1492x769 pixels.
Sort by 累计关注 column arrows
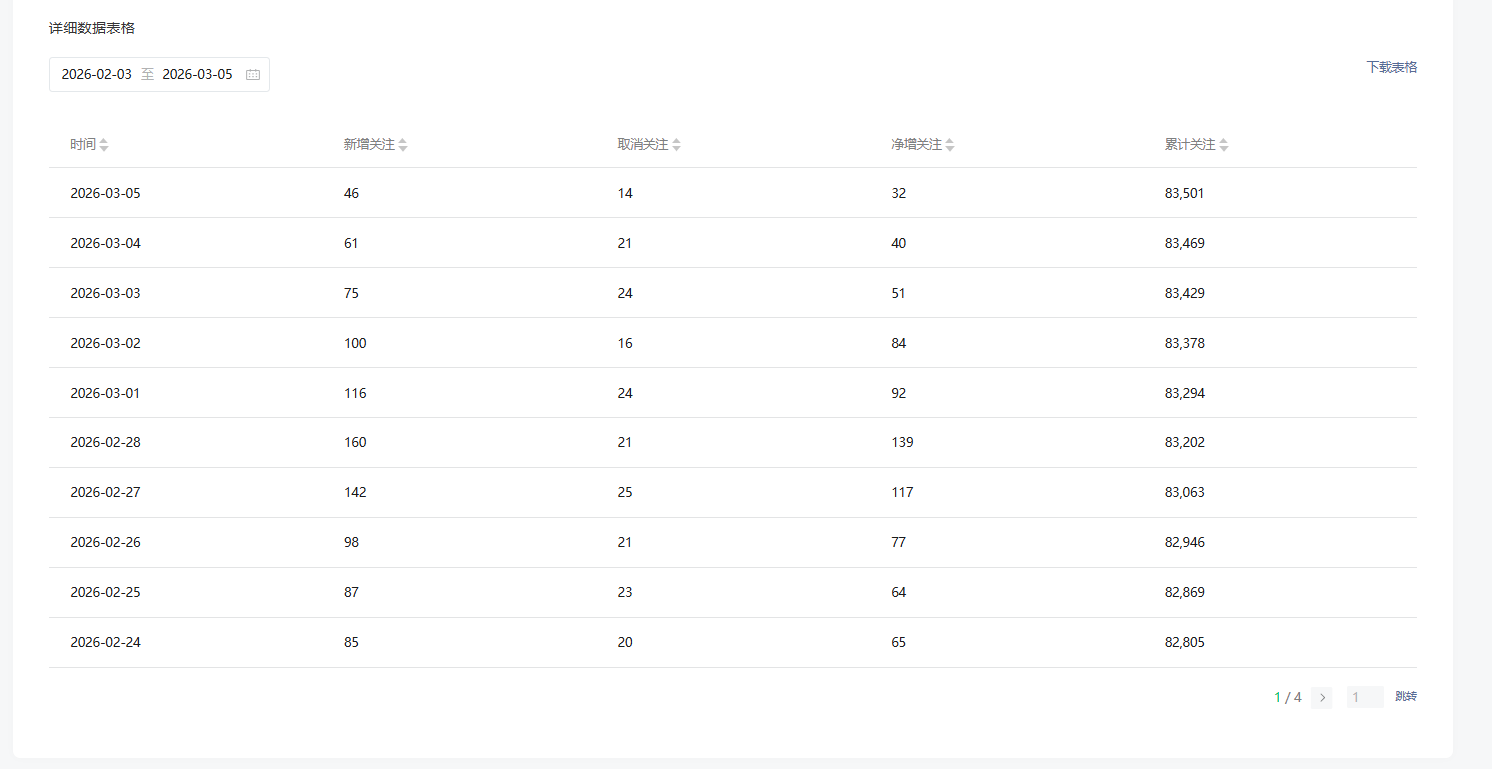(1223, 145)
